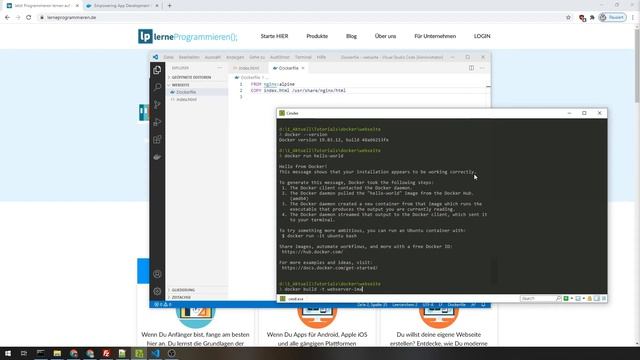The height and width of the screenshot is (360, 640).
Task: Open a new browser tab
Action: 169,6
